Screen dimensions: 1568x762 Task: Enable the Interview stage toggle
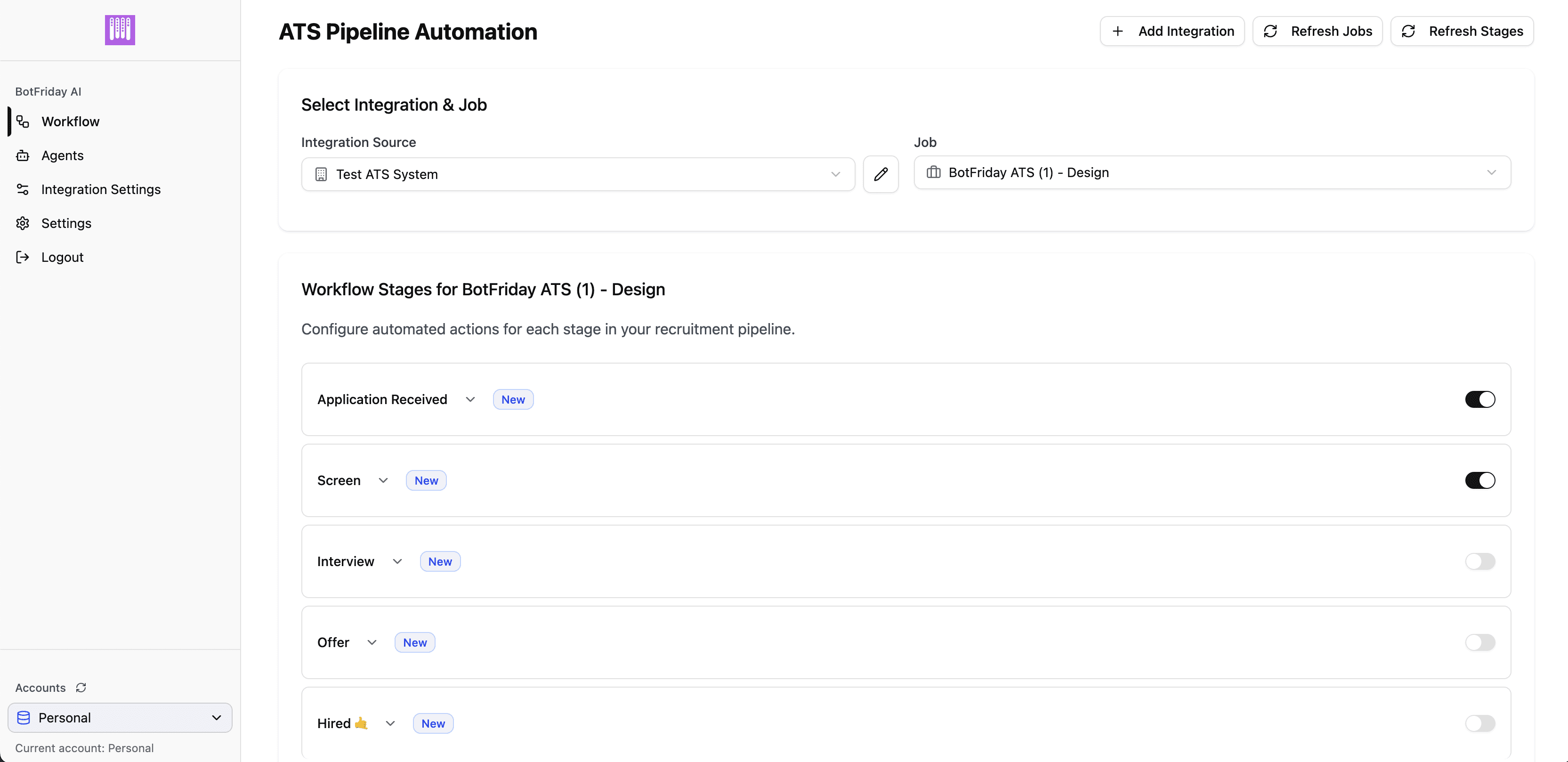pyautogui.click(x=1480, y=561)
